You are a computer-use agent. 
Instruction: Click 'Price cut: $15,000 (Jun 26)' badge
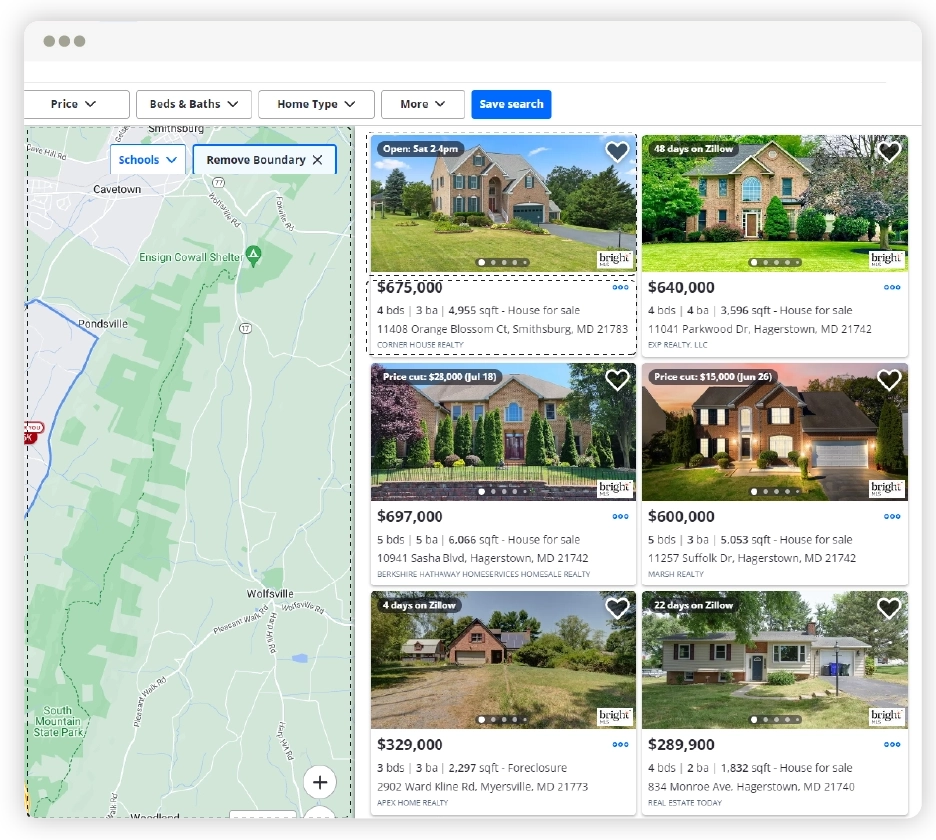tap(713, 377)
